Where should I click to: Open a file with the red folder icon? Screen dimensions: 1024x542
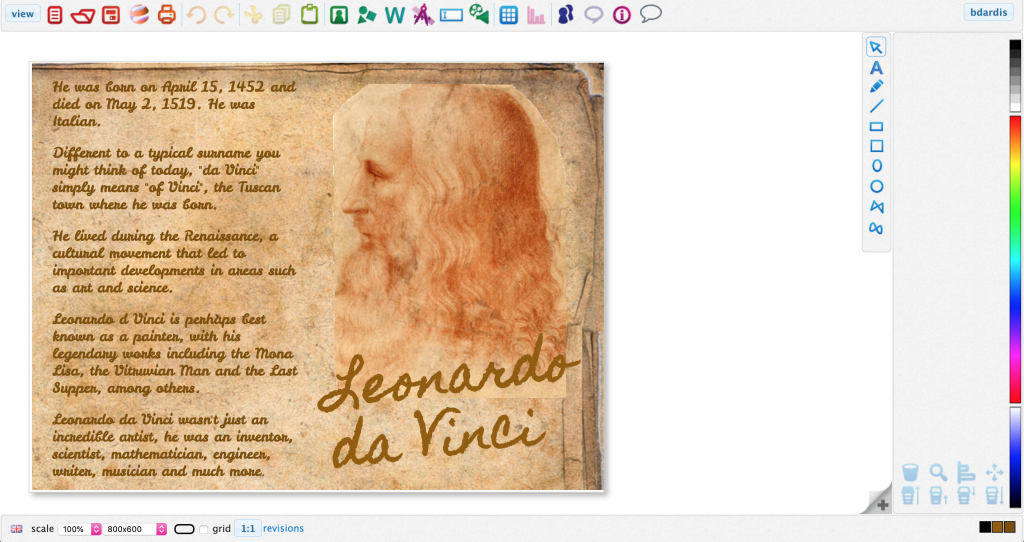tap(82, 15)
